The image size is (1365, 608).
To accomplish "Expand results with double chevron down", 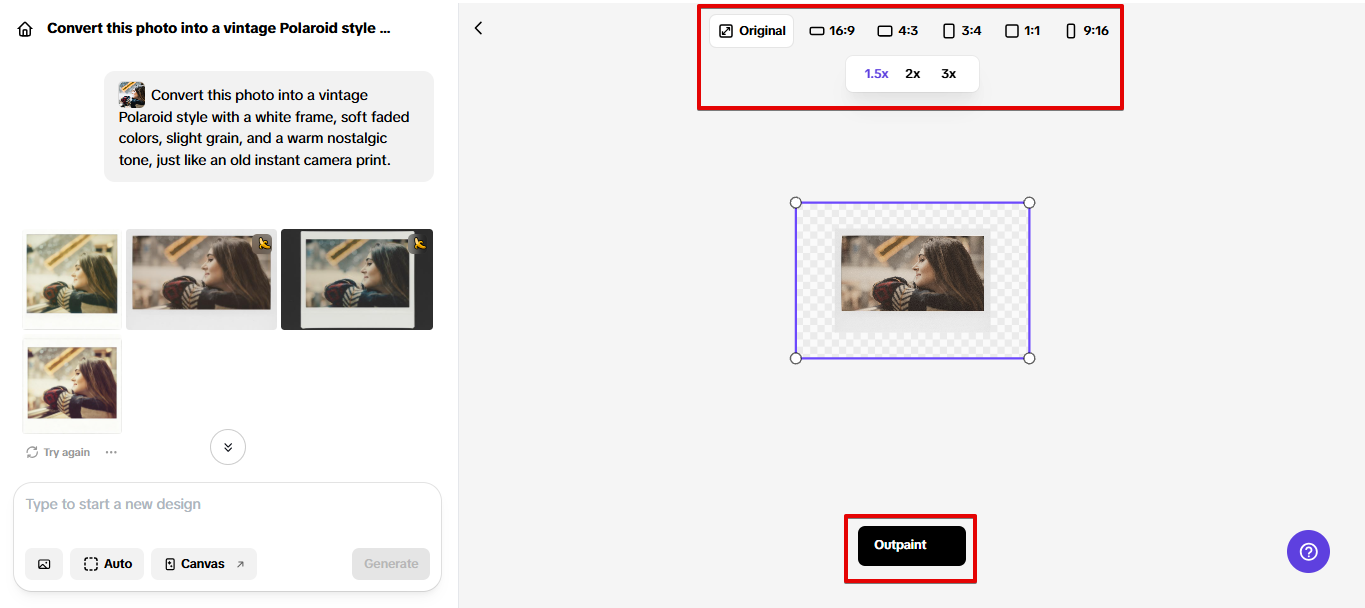I will (228, 447).
